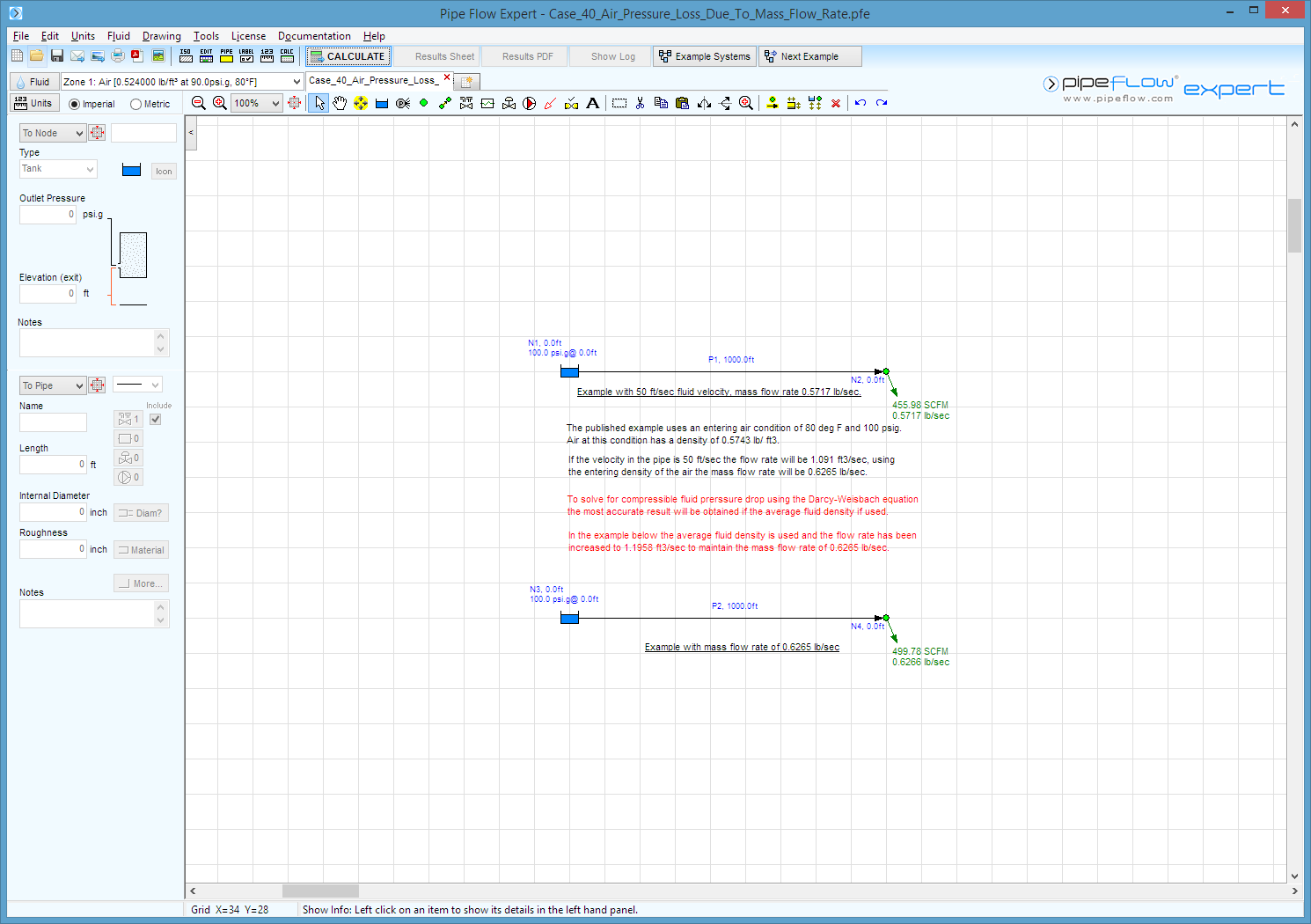The height and width of the screenshot is (924, 1311).
Task: Activate the hand pan tool
Action: pyautogui.click(x=340, y=103)
